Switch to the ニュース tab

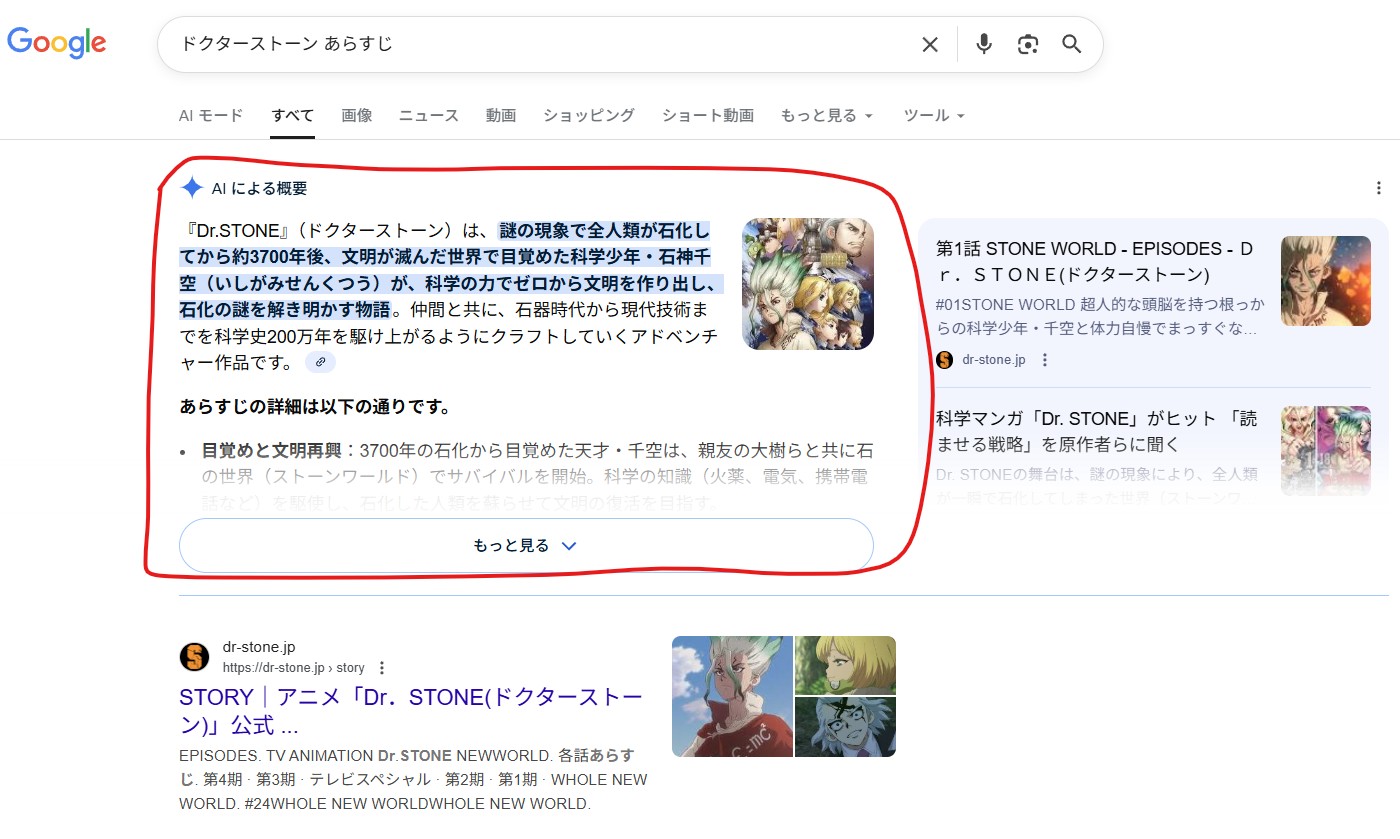(x=429, y=116)
